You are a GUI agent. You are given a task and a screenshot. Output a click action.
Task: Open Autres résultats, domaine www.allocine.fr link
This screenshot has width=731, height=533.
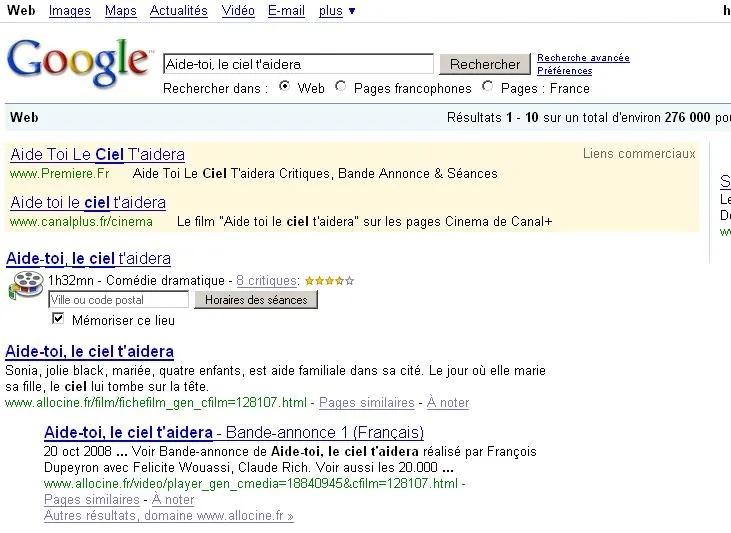click(x=169, y=516)
